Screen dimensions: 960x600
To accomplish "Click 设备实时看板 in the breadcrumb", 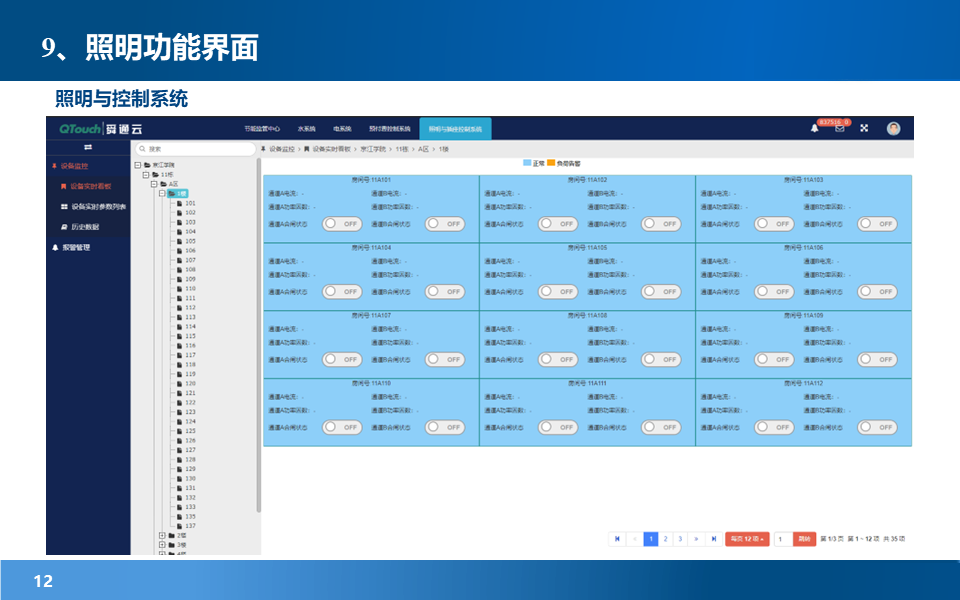I will (x=331, y=149).
